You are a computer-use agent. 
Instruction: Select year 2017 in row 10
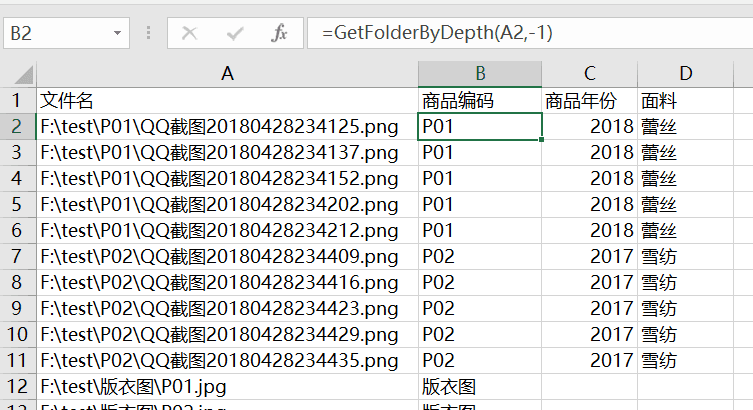point(590,334)
